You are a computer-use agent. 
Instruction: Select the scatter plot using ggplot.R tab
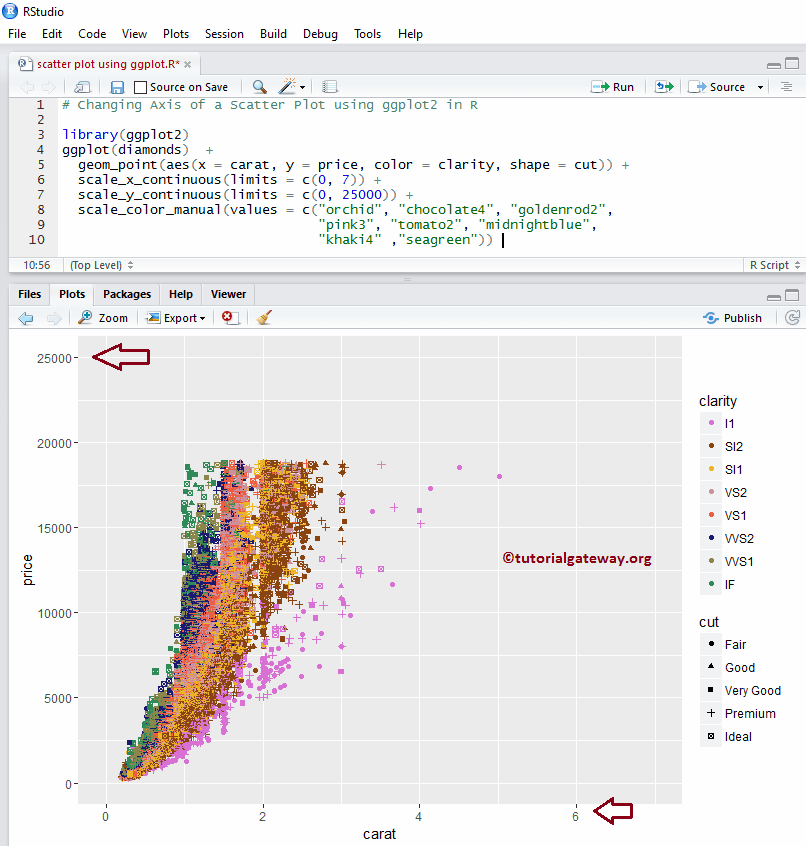[x=105, y=64]
